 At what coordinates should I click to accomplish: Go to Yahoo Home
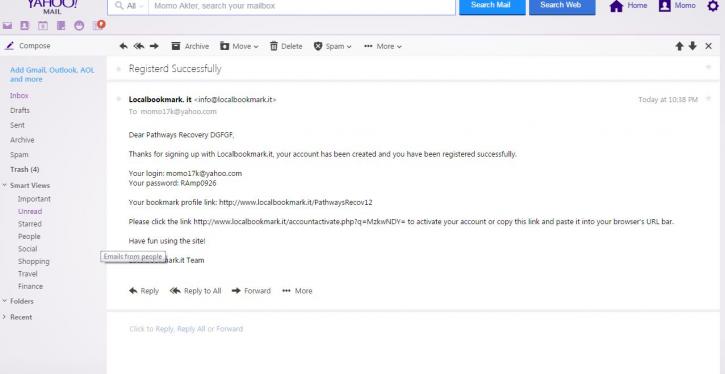click(628, 6)
